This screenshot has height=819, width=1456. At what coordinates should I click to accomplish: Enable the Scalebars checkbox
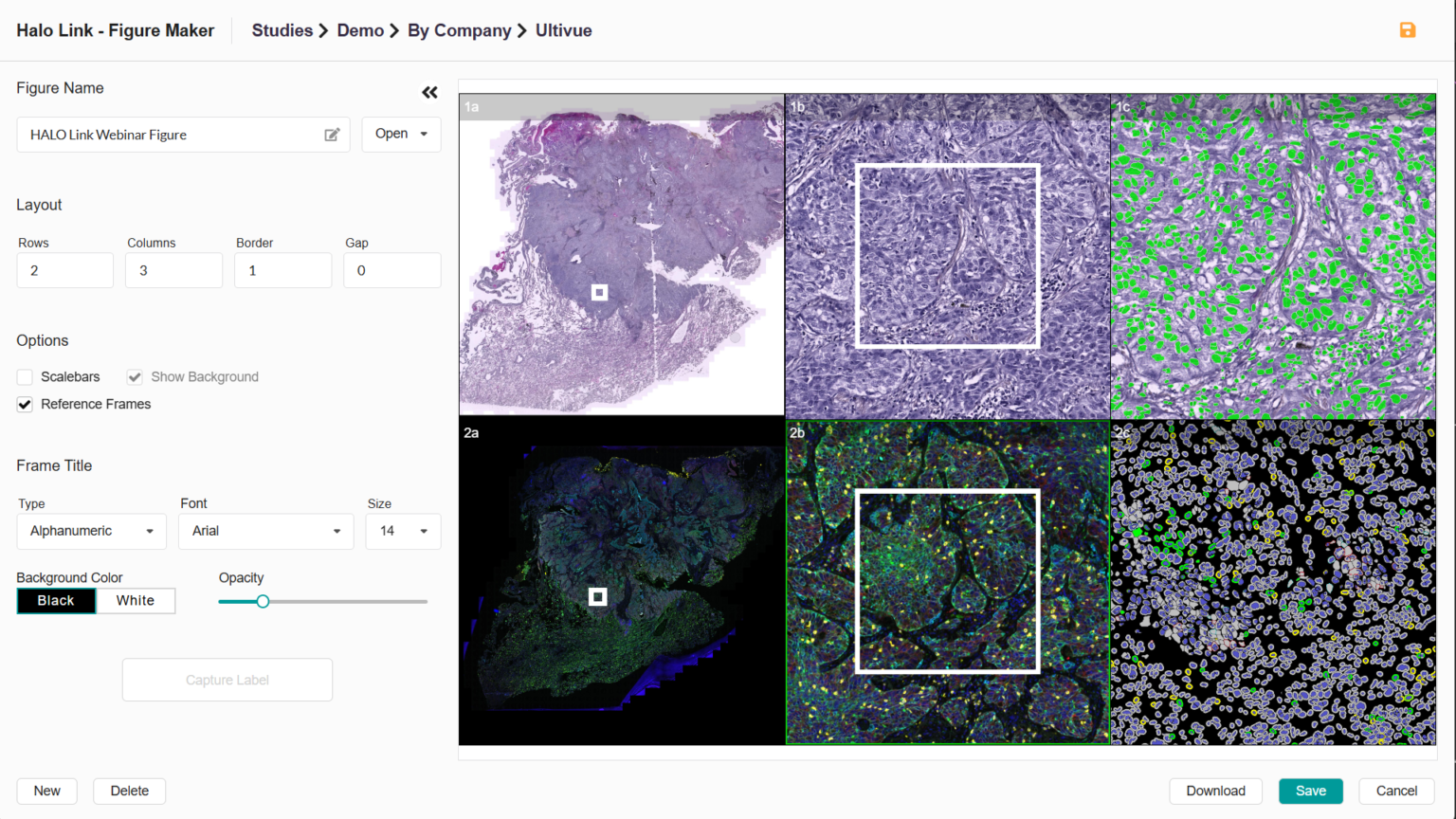(x=26, y=377)
